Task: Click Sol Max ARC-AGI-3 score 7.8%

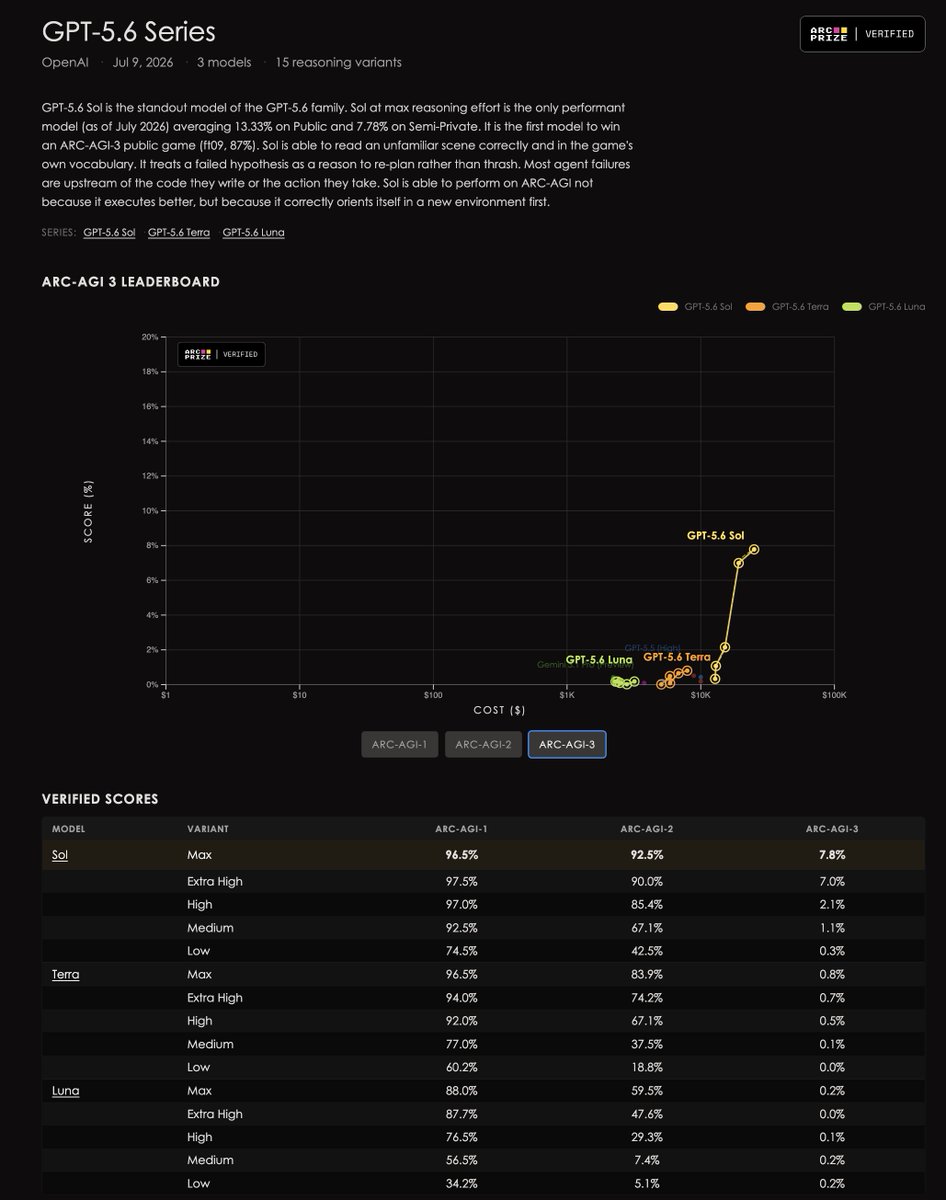Action: pos(832,855)
